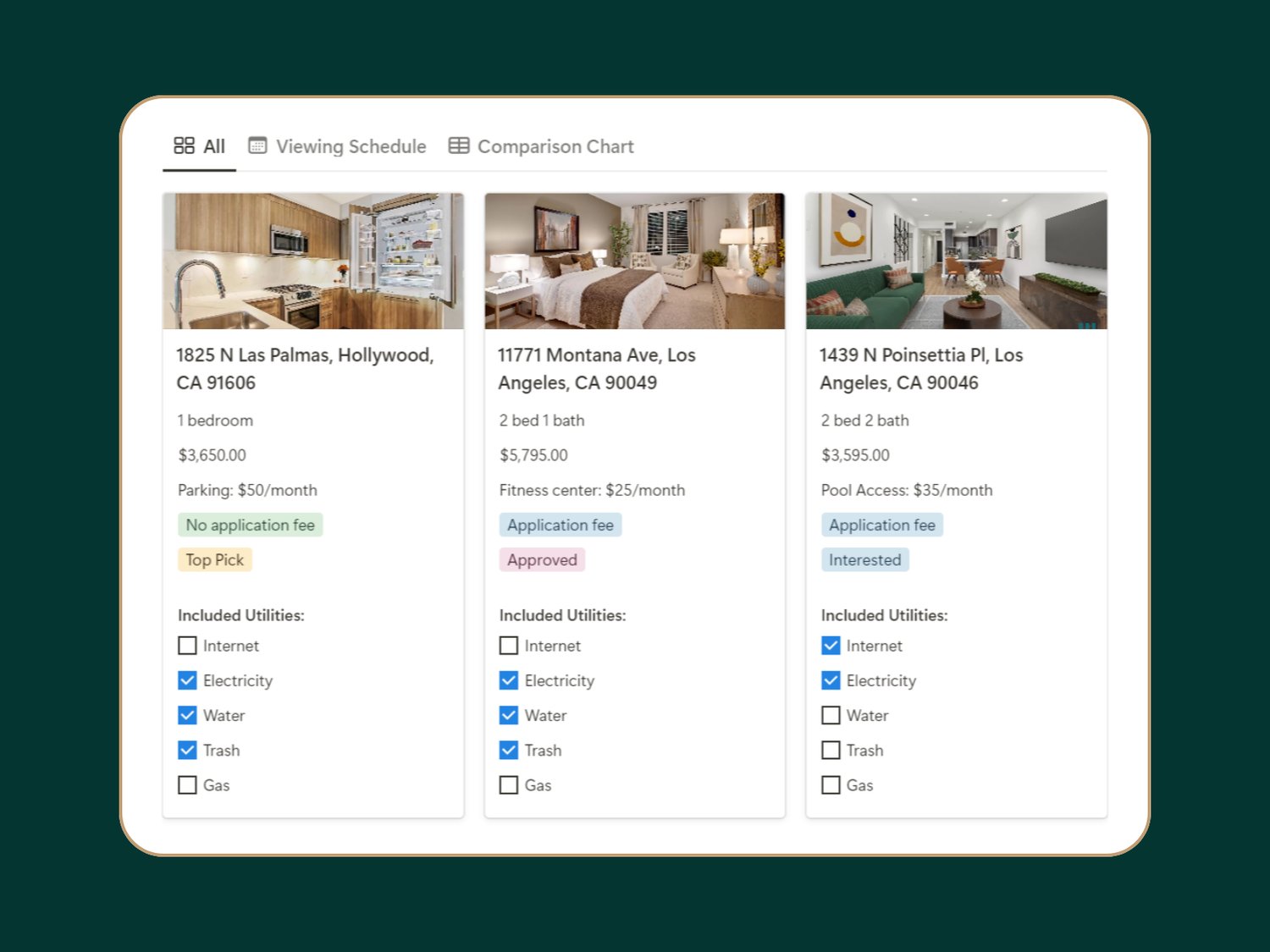Uncheck Internet for 1439 N Poinsettia Pl
Image resolution: width=1270 pixels, height=952 pixels.
tap(831, 646)
